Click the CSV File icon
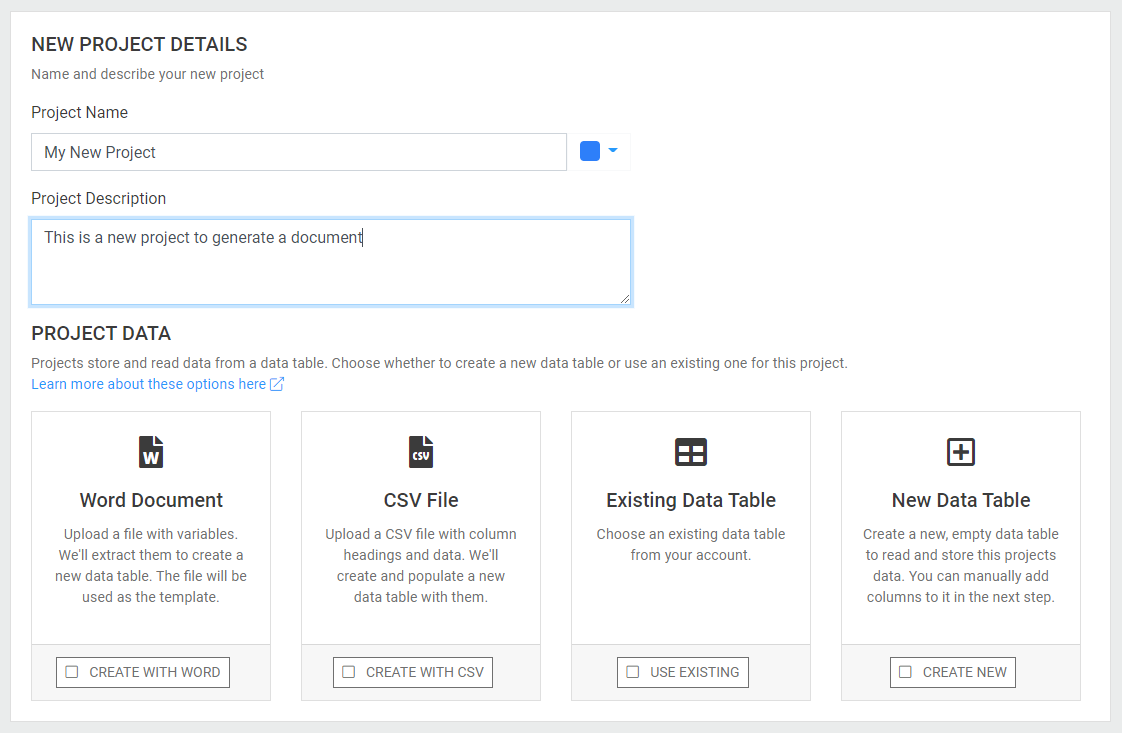 [x=421, y=452]
